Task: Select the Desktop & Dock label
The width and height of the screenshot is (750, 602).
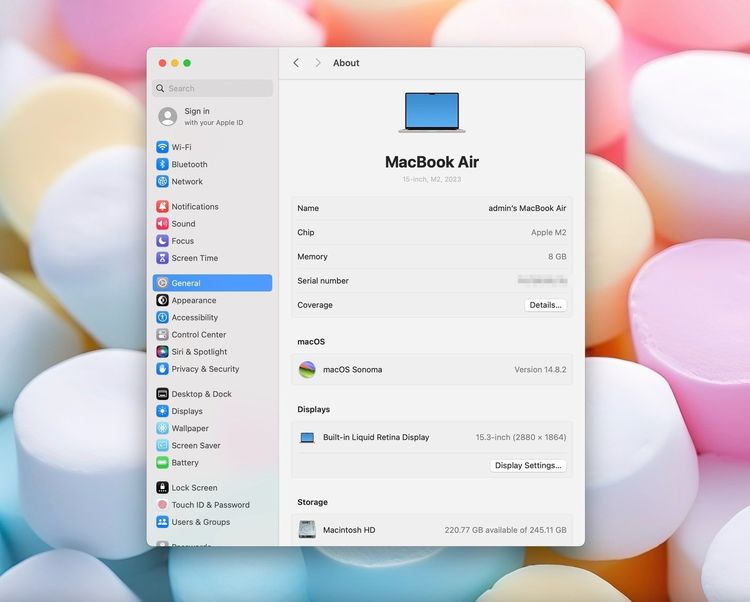Action: (201, 394)
